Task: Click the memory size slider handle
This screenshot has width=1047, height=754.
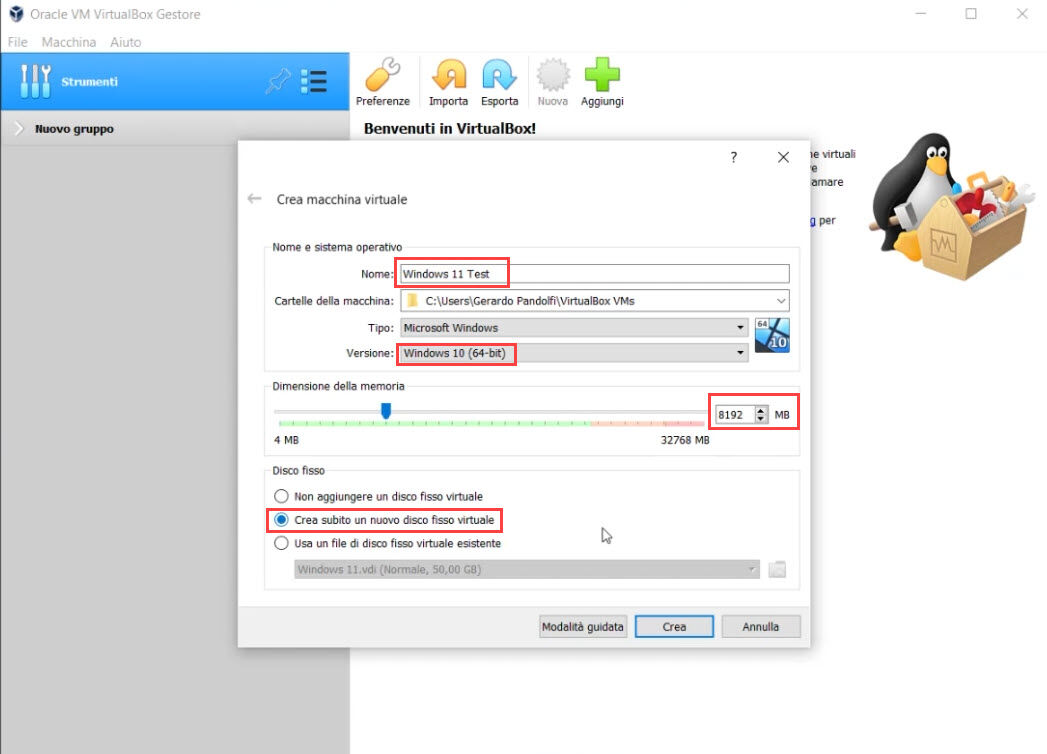Action: pyautogui.click(x=386, y=410)
